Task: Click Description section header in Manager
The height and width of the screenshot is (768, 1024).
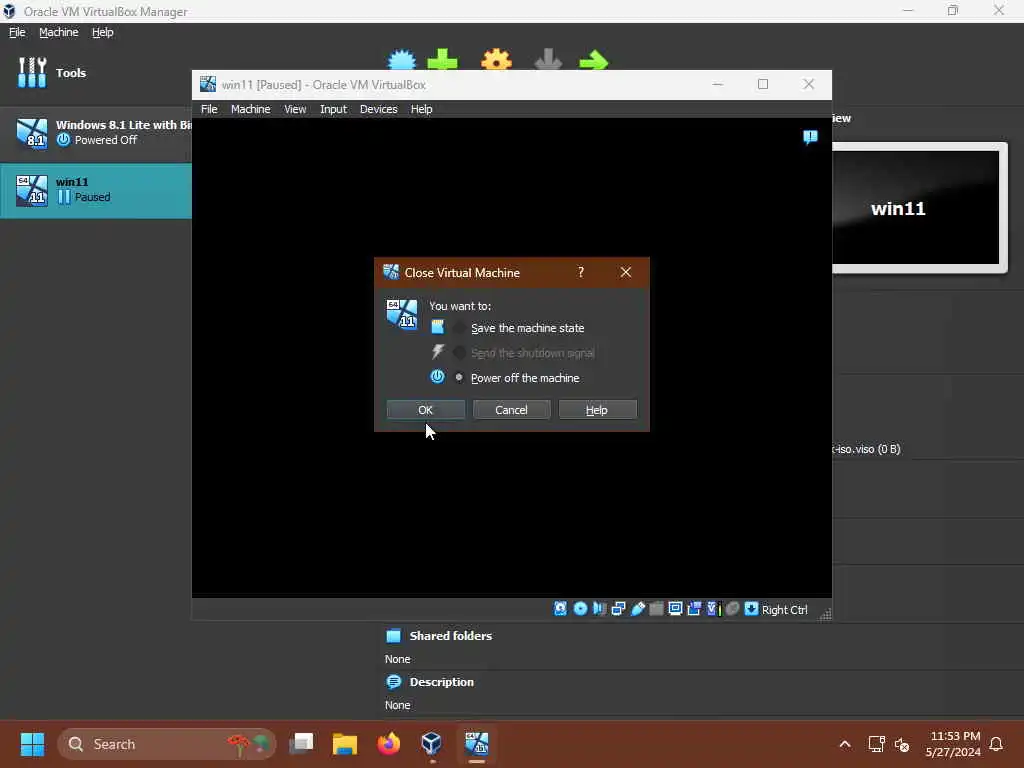Action: [x=441, y=682]
